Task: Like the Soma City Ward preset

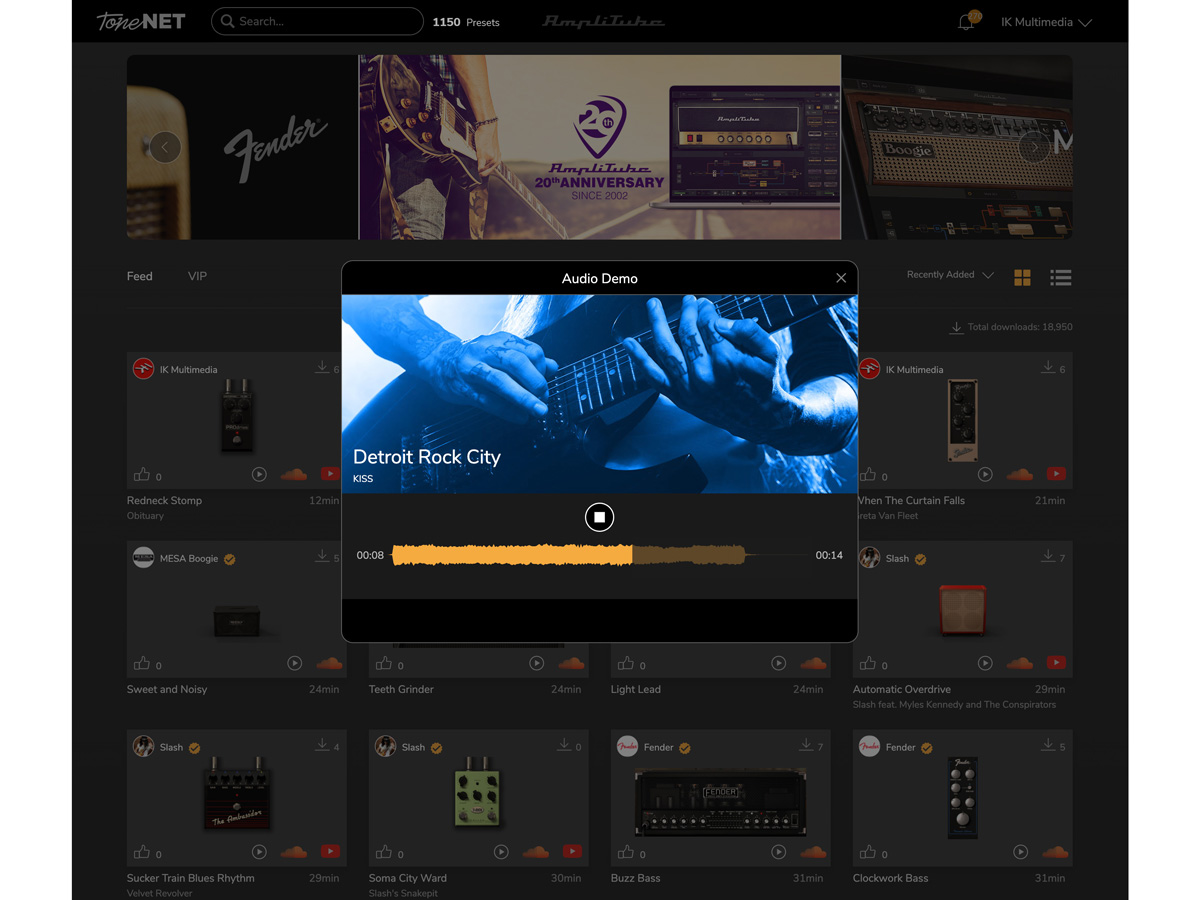Action: [384, 852]
